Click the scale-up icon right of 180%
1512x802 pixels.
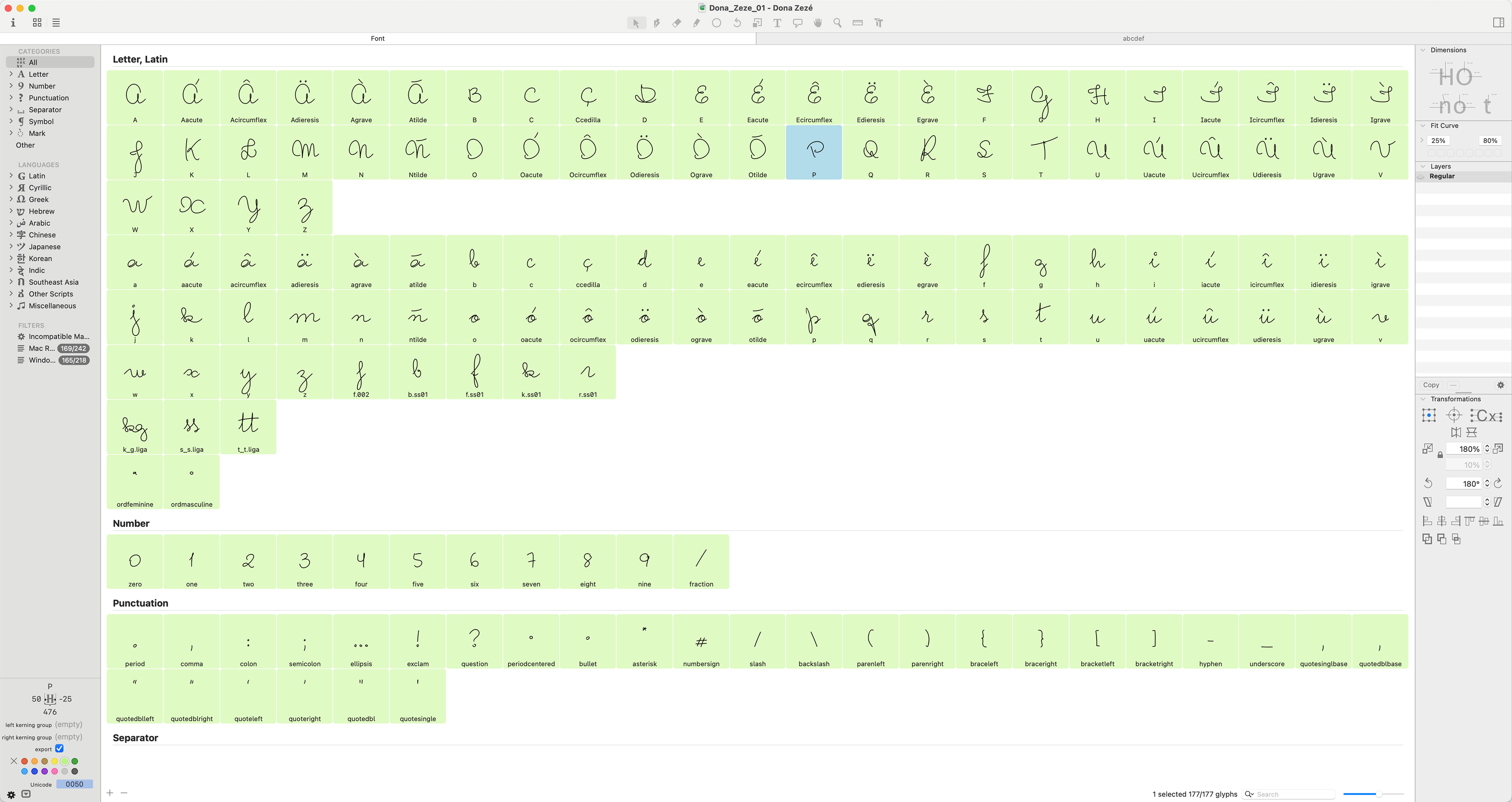(1498, 448)
